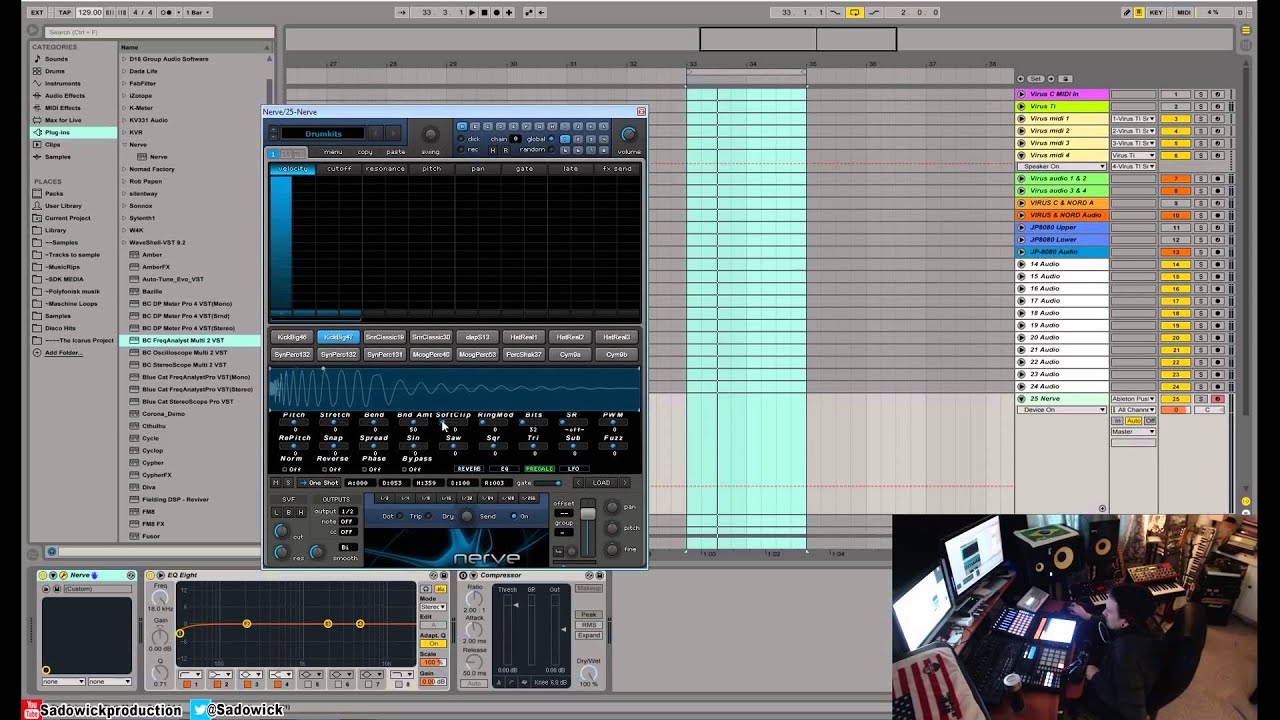Click the TAP tempo button
Viewport: 1280px width, 720px height.
tap(65, 12)
